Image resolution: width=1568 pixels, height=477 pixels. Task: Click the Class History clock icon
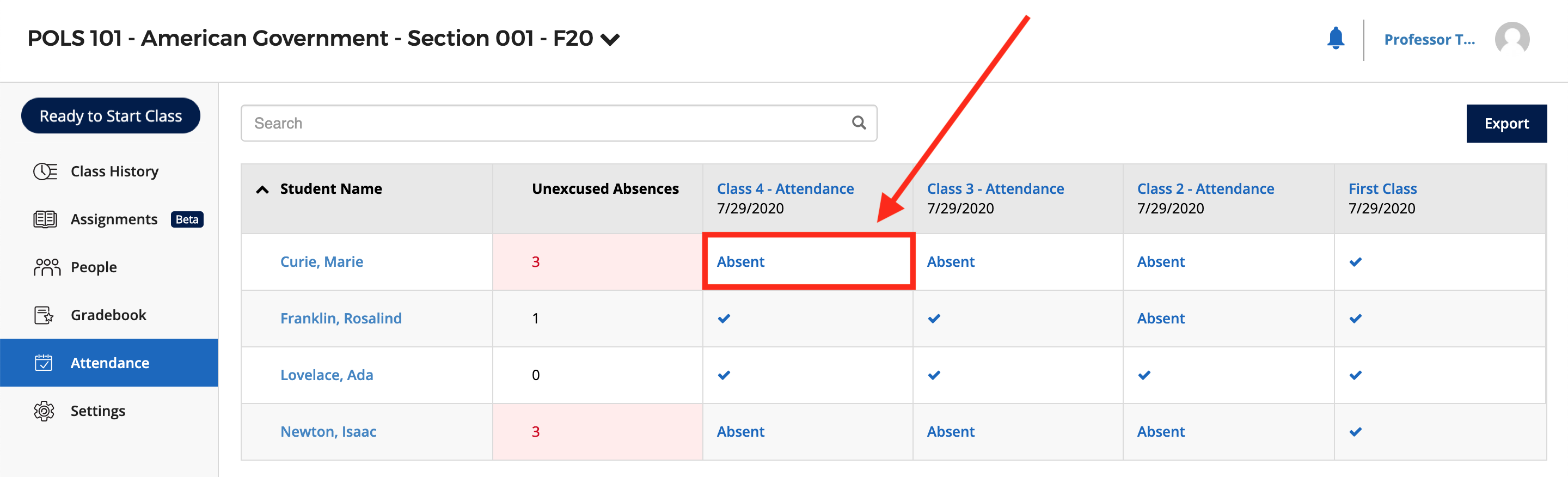(45, 172)
